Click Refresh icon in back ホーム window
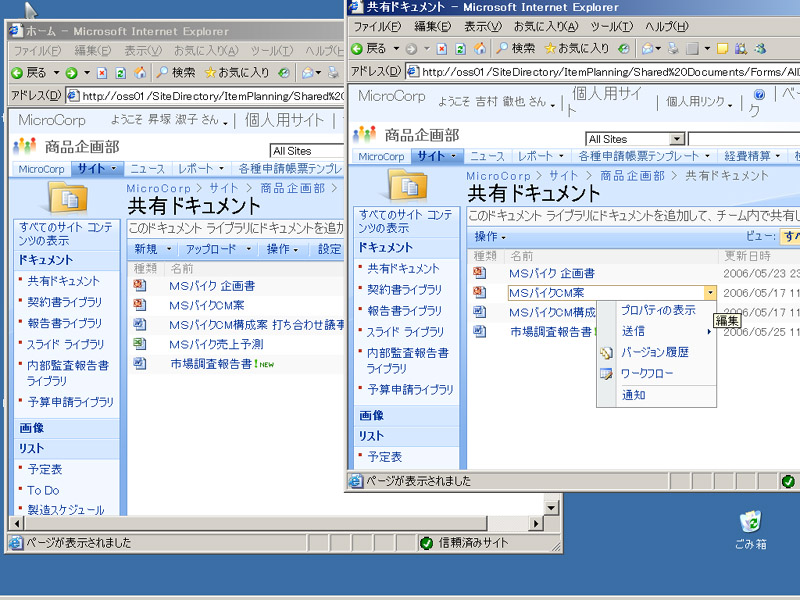The image size is (800, 600). coord(121,73)
